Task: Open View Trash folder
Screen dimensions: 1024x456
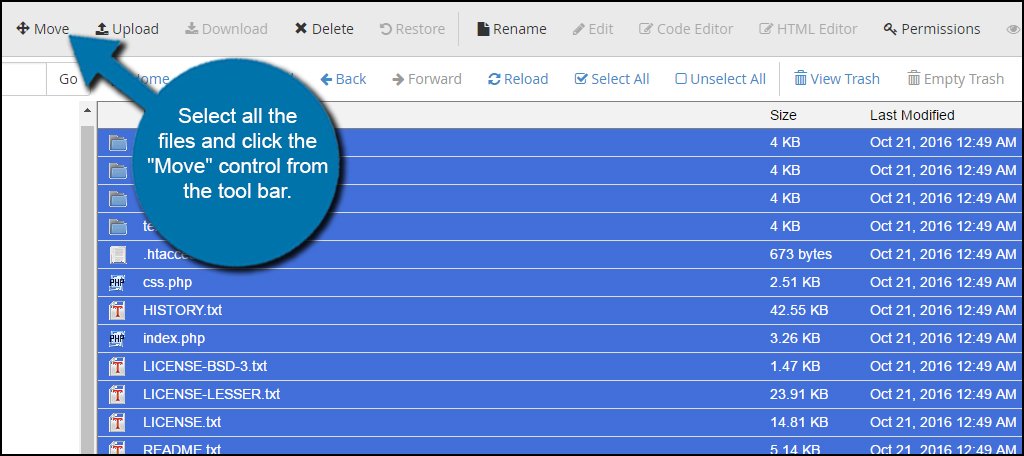Action: pyautogui.click(x=837, y=79)
